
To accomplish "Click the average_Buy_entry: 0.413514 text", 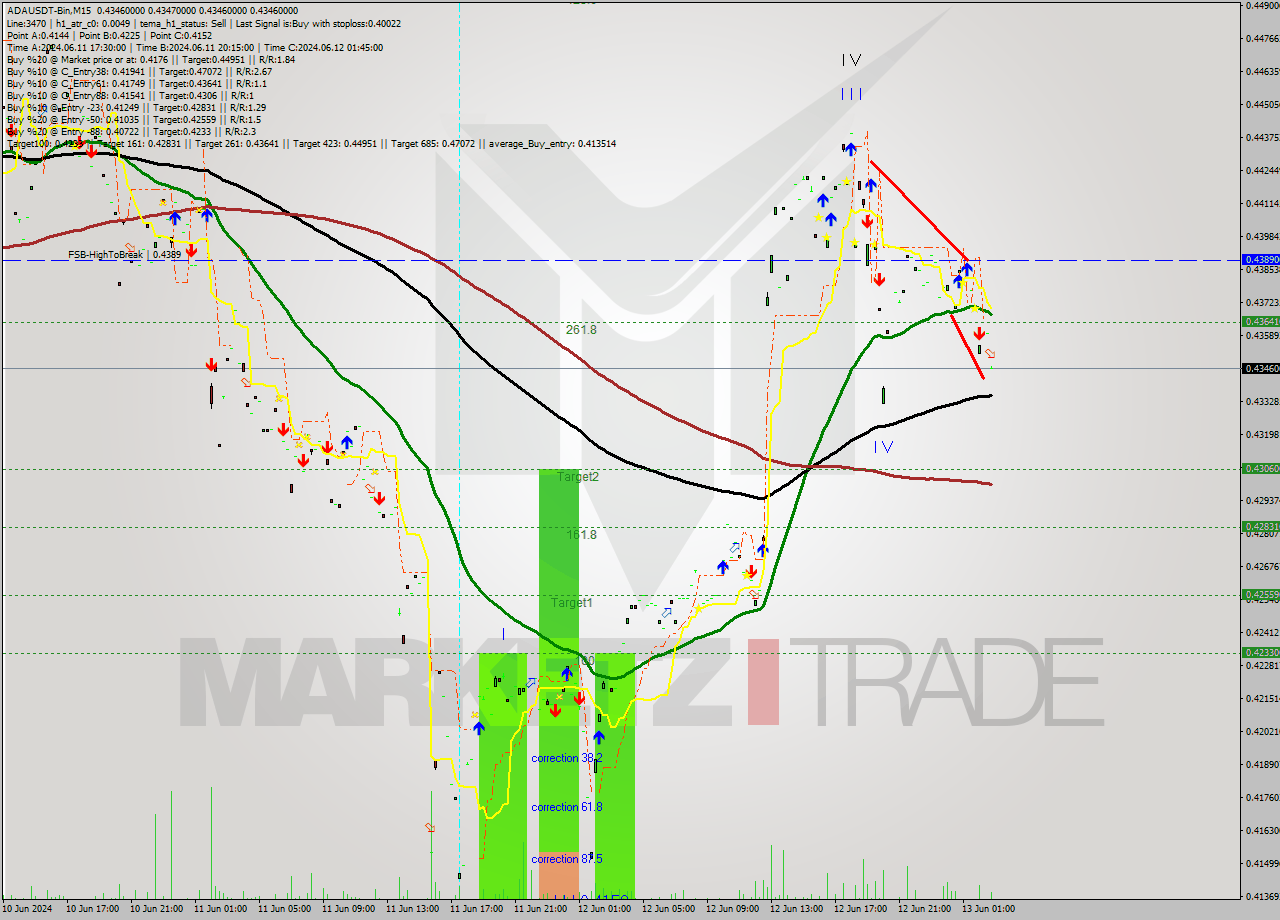I will pyautogui.click(x=552, y=144).
